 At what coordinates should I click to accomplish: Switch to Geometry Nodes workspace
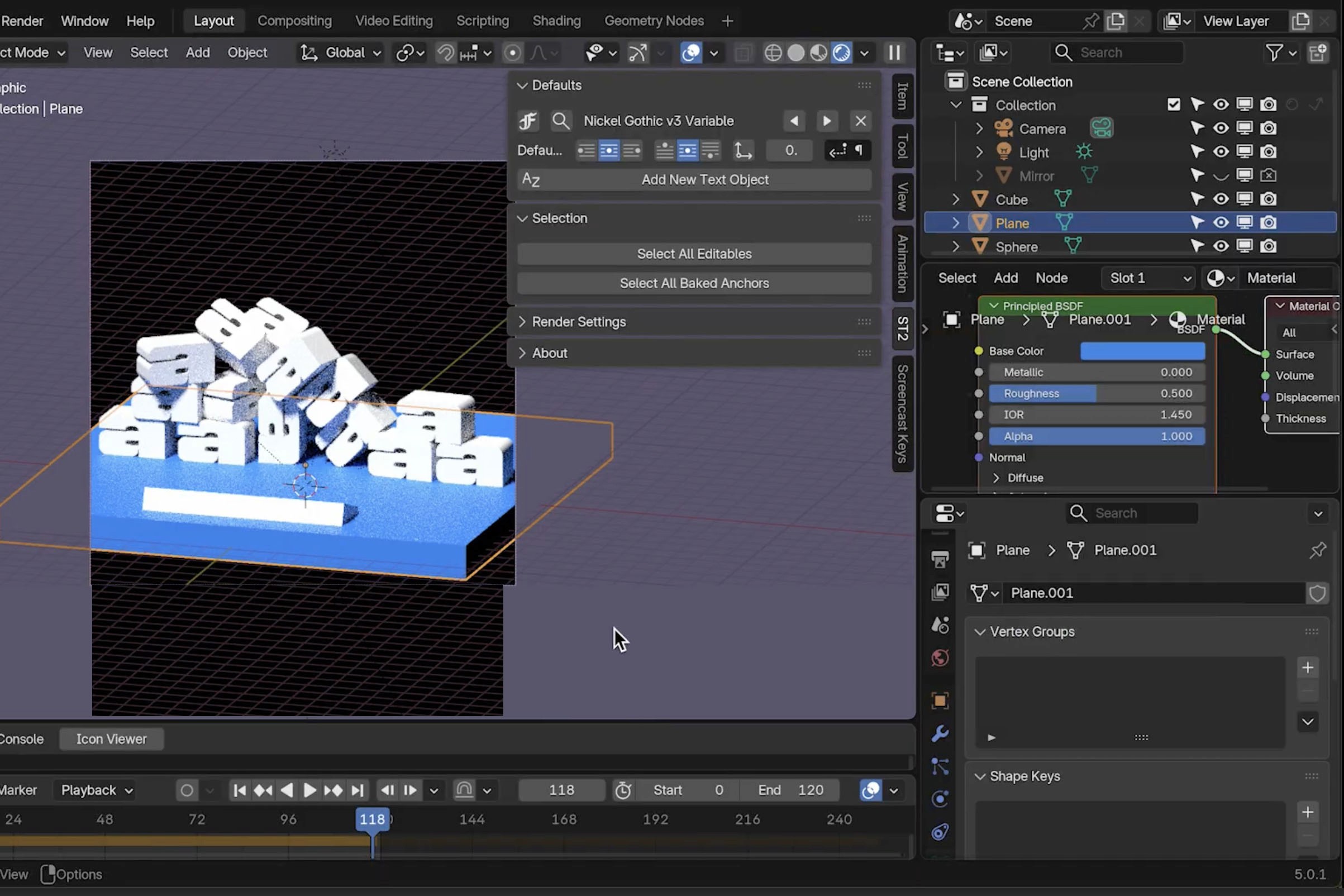tap(654, 21)
